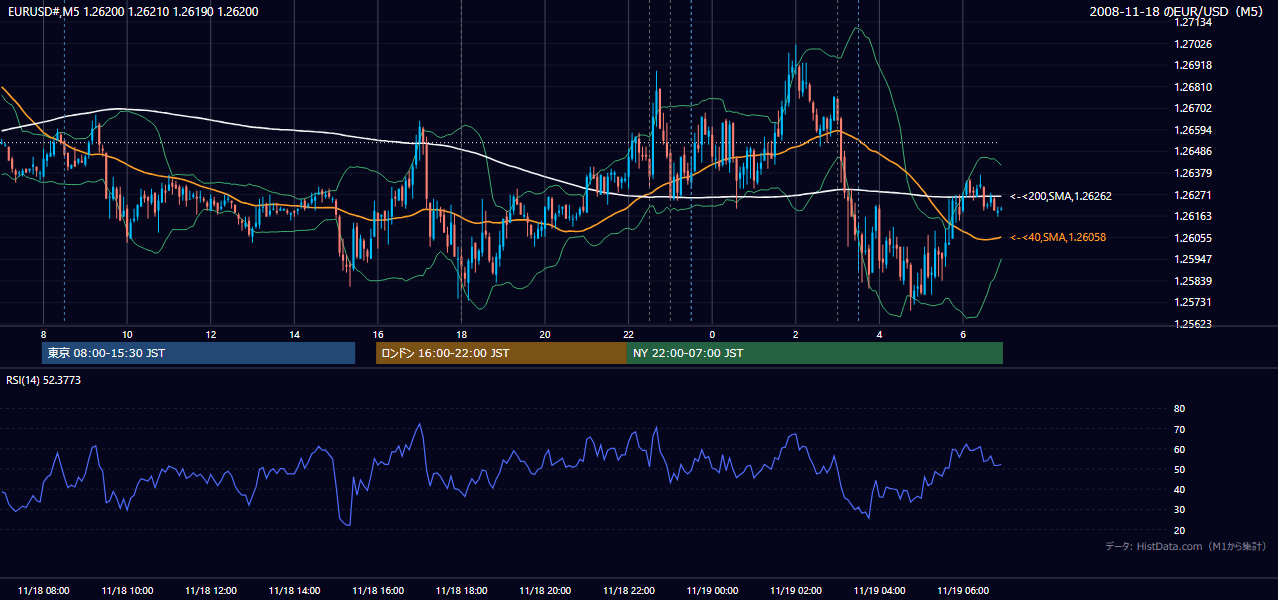Click the 11/19 00:00 date label
Image resolution: width=1278 pixels, height=600 pixels.
pos(712,591)
